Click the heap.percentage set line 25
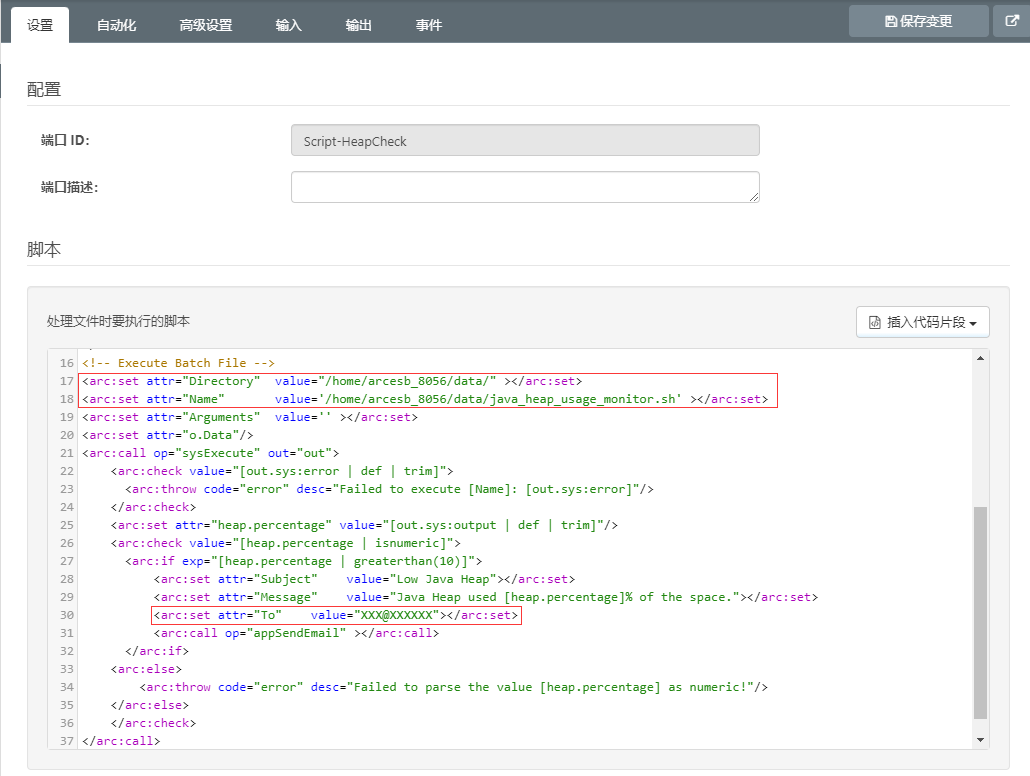The height and width of the screenshot is (776, 1030). click(364, 525)
